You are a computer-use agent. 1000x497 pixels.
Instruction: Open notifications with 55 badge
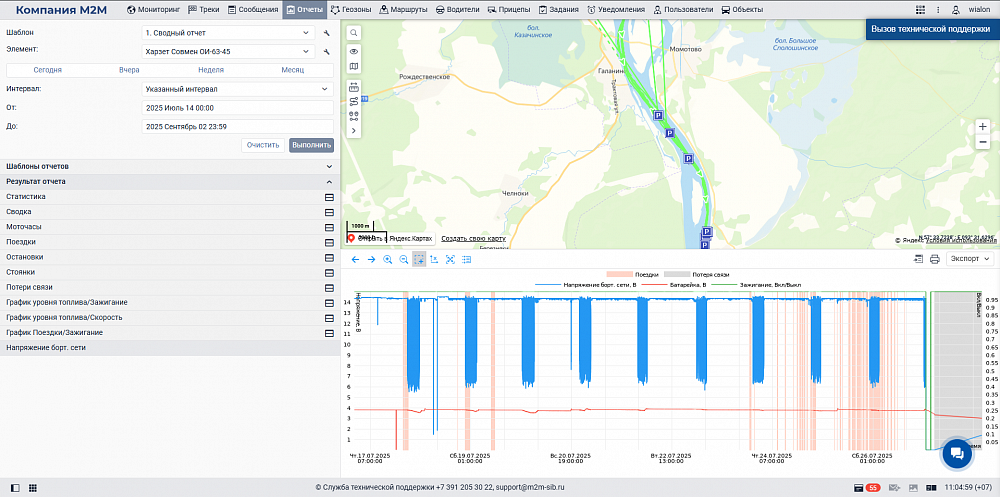[868, 487]
